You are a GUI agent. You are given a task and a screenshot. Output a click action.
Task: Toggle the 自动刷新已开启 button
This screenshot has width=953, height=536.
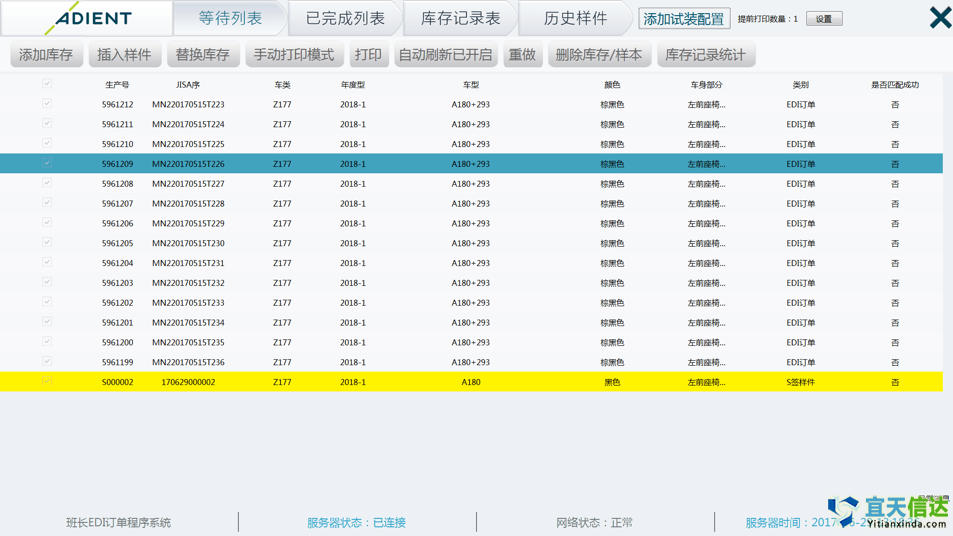pyautogui.click(x=445, y=55)
